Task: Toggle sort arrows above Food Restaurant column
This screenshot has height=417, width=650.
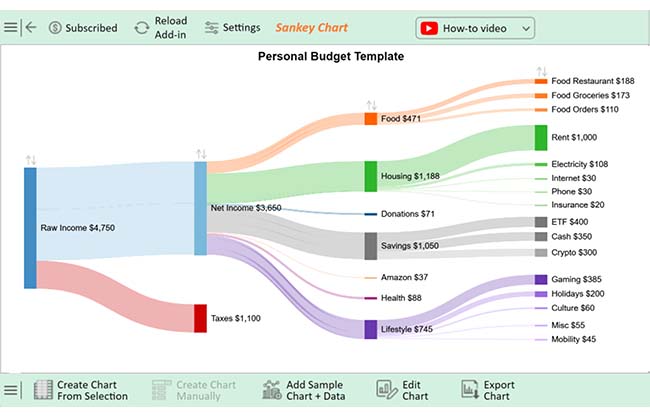Action: pyautogui.click(x=542, y=71)
